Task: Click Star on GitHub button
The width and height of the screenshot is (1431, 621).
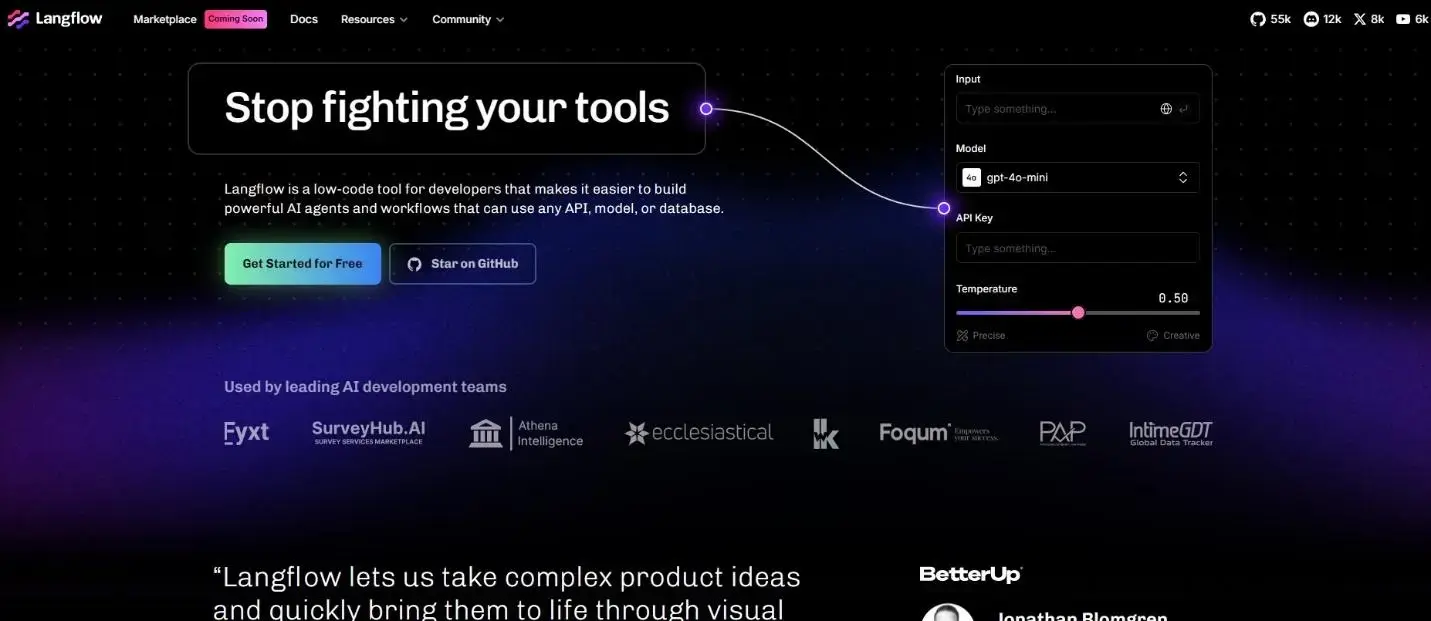Action: [462, 264]
